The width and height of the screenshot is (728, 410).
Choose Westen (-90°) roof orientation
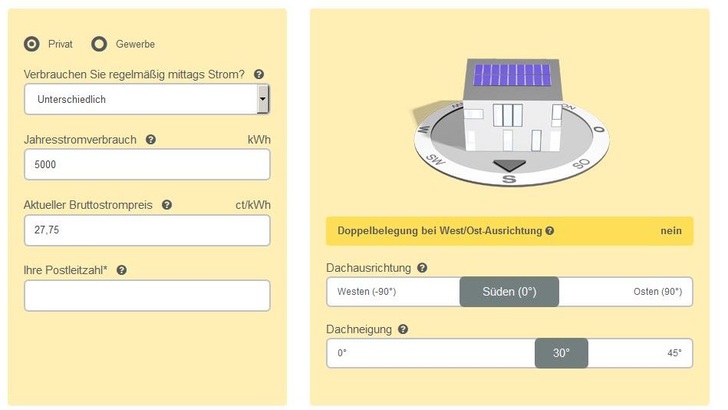point(367,292)
